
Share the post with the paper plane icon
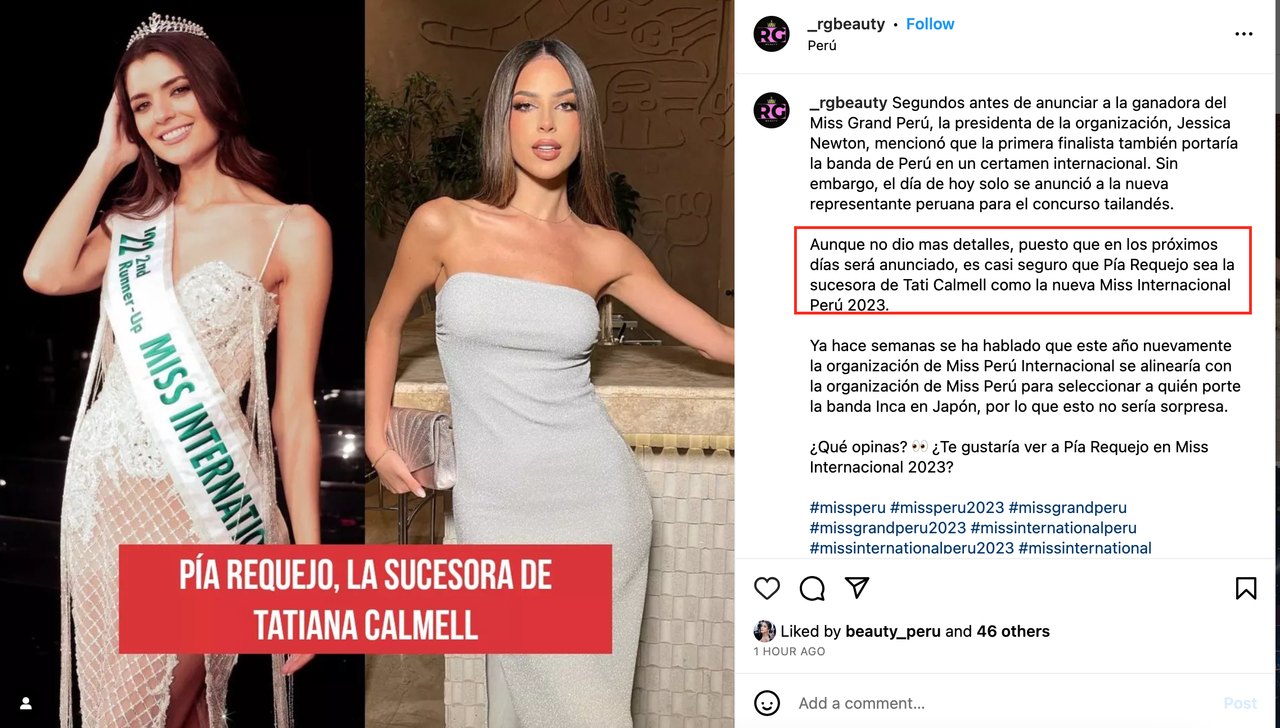857,587
